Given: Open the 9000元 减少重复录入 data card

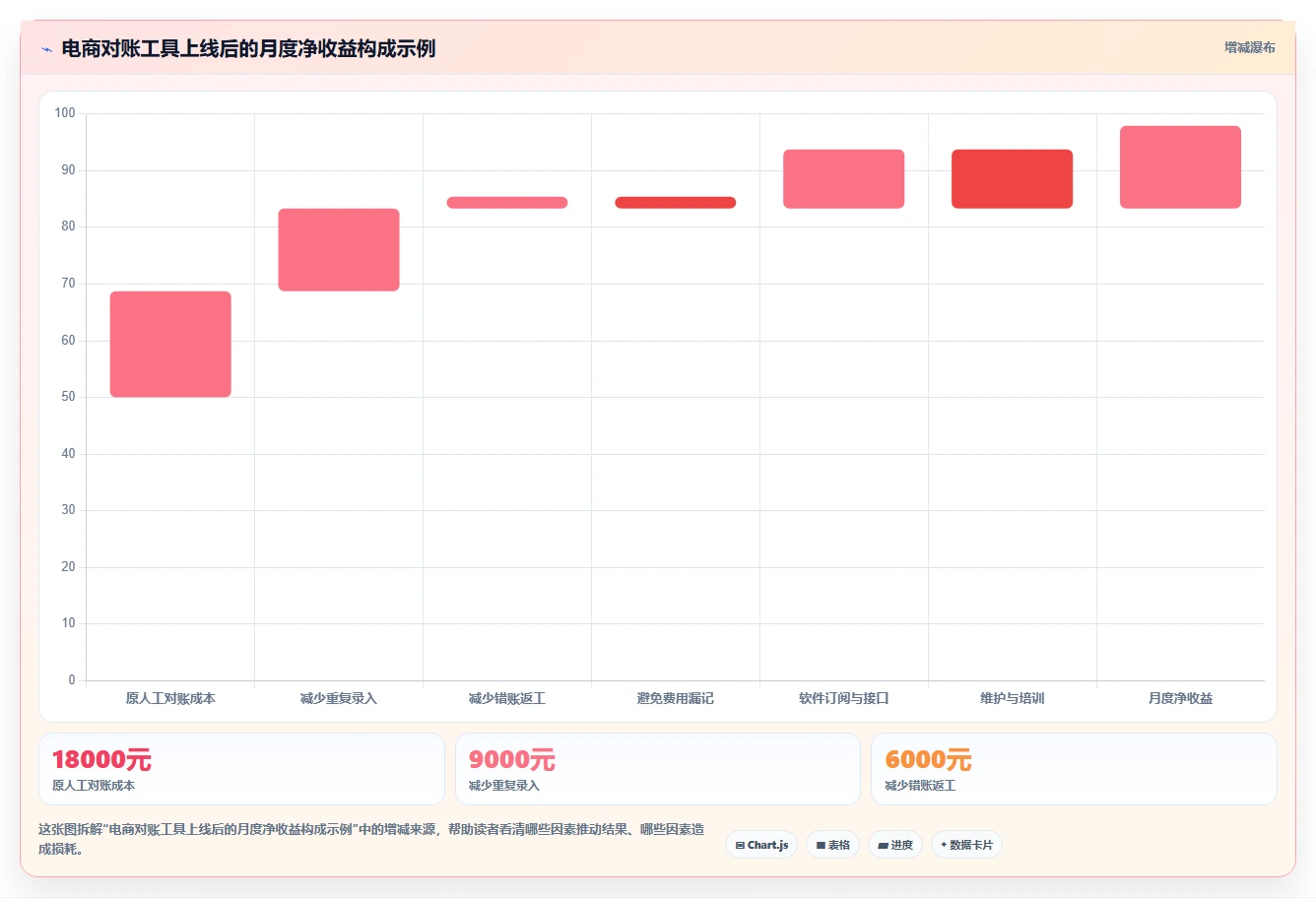Looking at the screenshot, I should coord(658,769).
